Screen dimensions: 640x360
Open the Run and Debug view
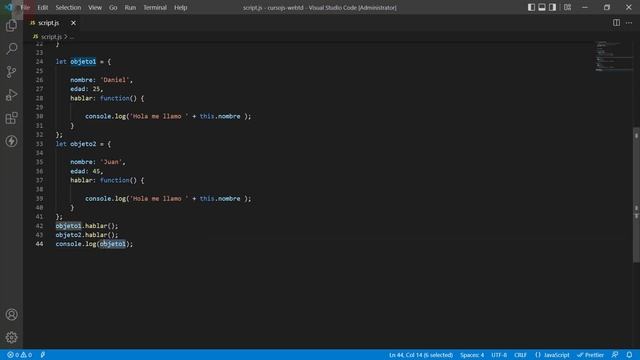pyautogui.click(x=11, y=95)
